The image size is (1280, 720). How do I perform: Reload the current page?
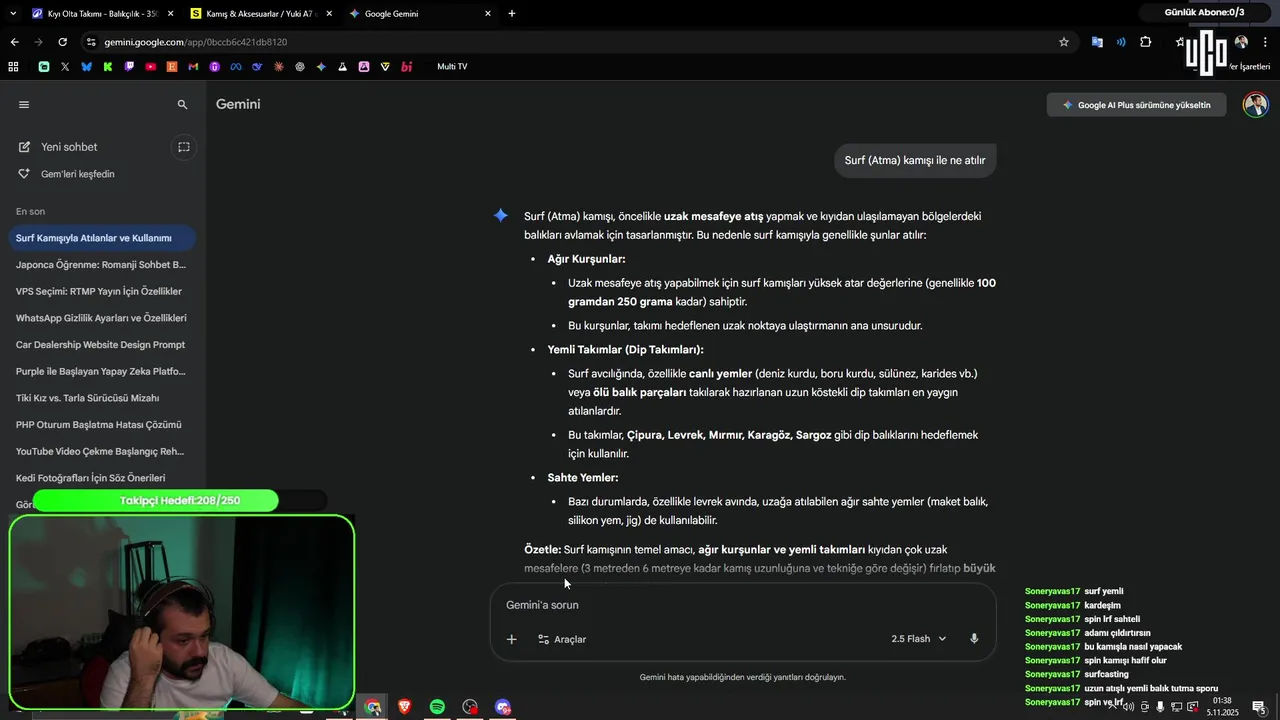pos(62,42)
